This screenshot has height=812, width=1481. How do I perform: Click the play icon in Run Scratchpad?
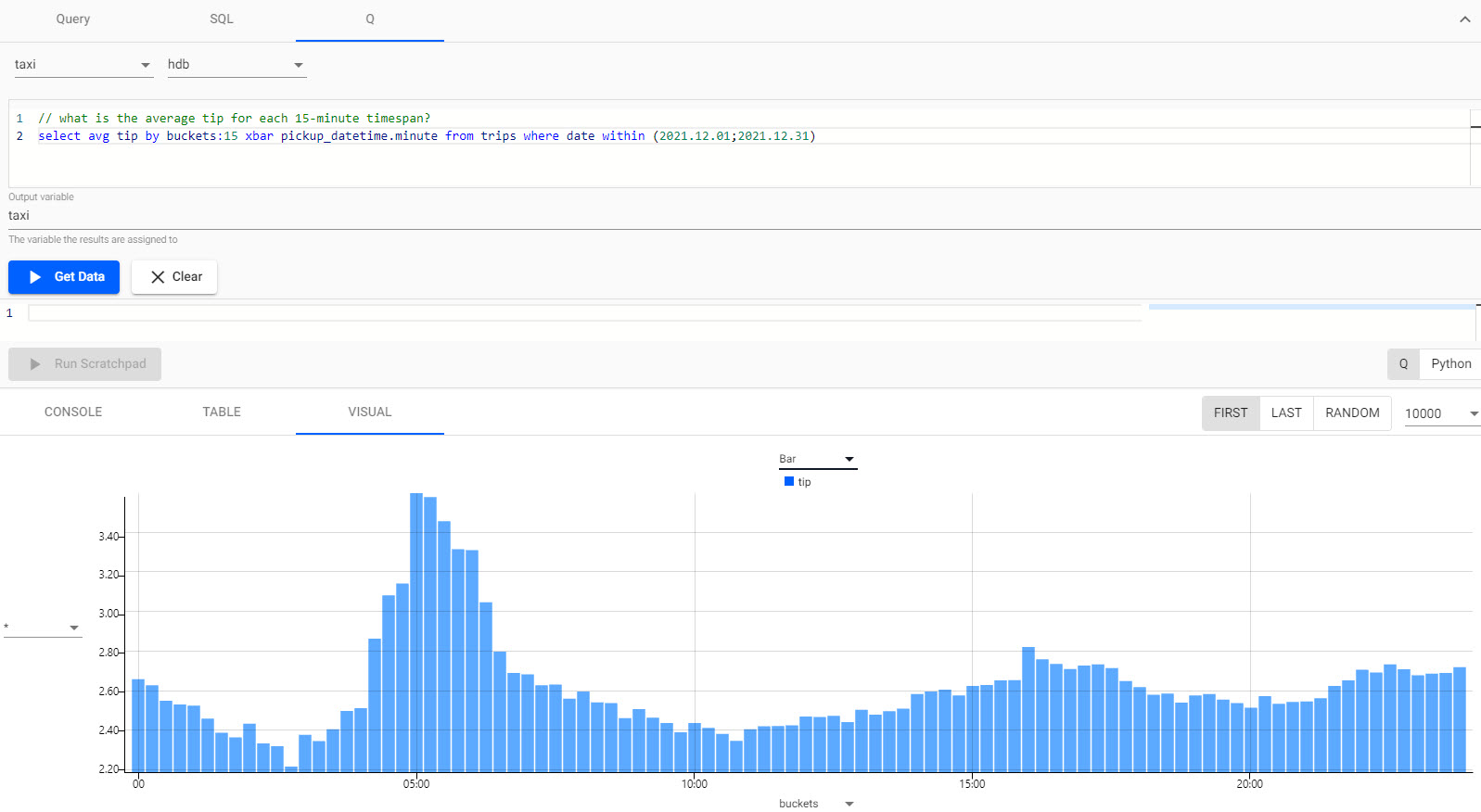[x=35, y=364]
